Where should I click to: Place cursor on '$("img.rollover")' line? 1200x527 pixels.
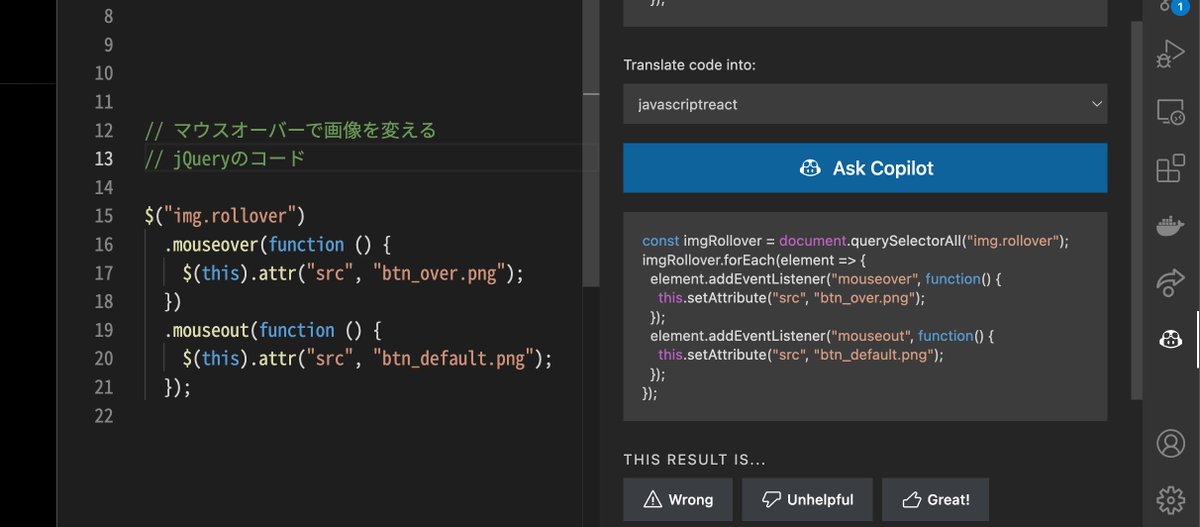(x=224, y=216)
